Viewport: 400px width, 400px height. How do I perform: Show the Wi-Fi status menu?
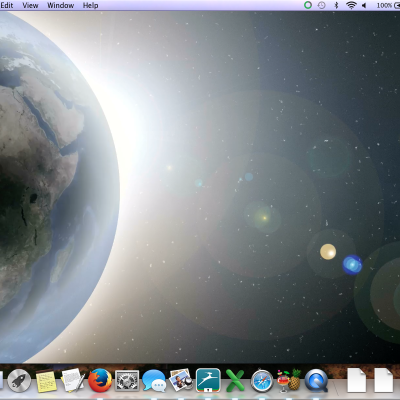[351, 5]
